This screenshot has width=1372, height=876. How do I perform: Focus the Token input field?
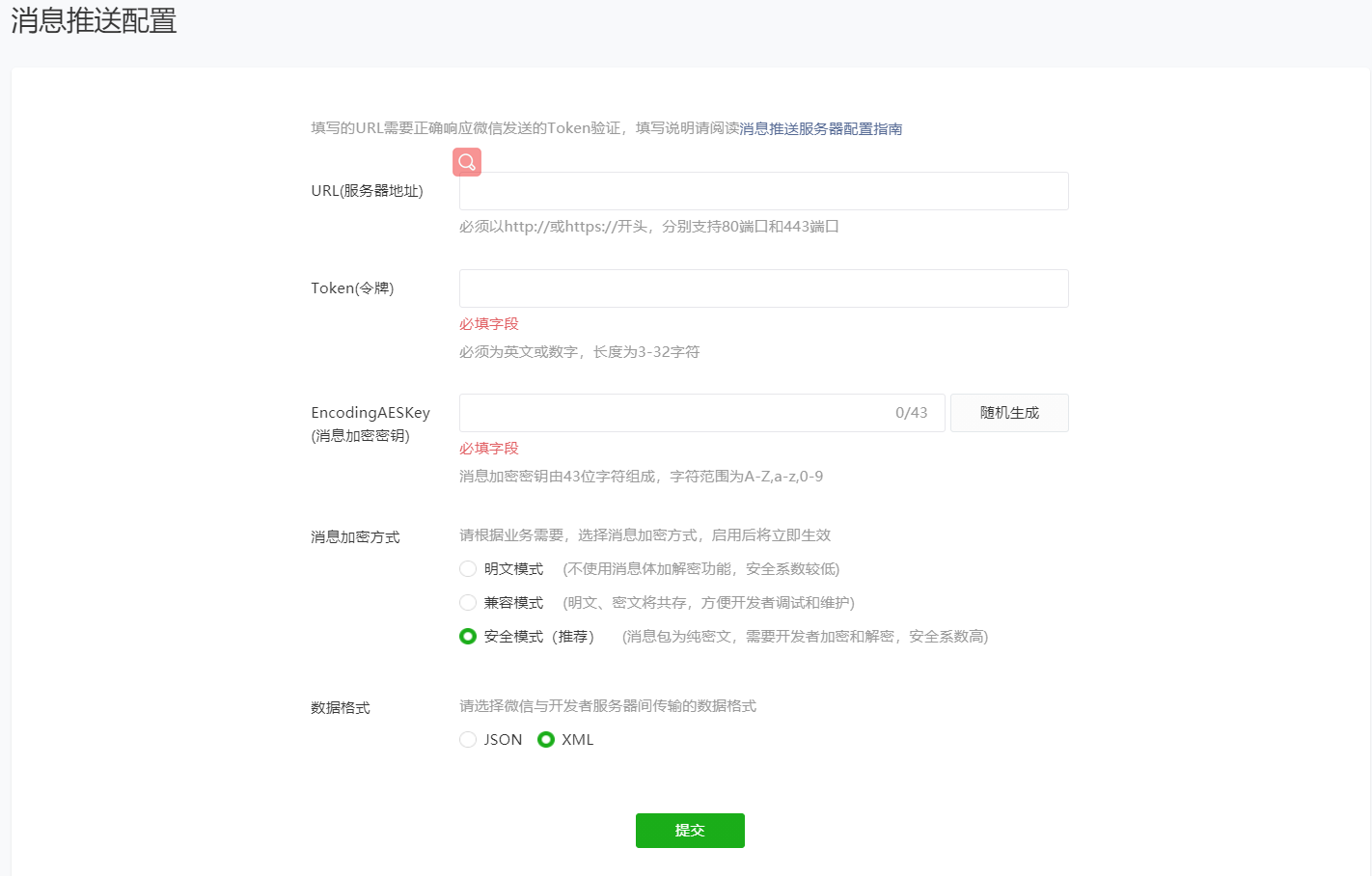coord(763,288)
